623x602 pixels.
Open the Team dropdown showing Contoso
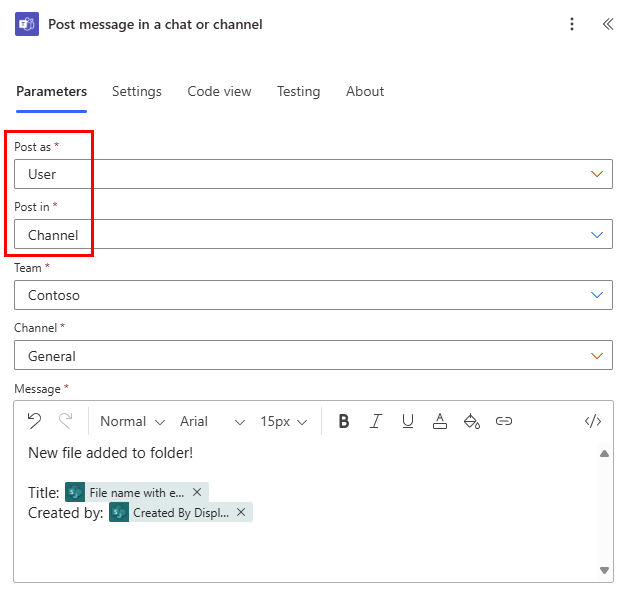tap(313, 295)
